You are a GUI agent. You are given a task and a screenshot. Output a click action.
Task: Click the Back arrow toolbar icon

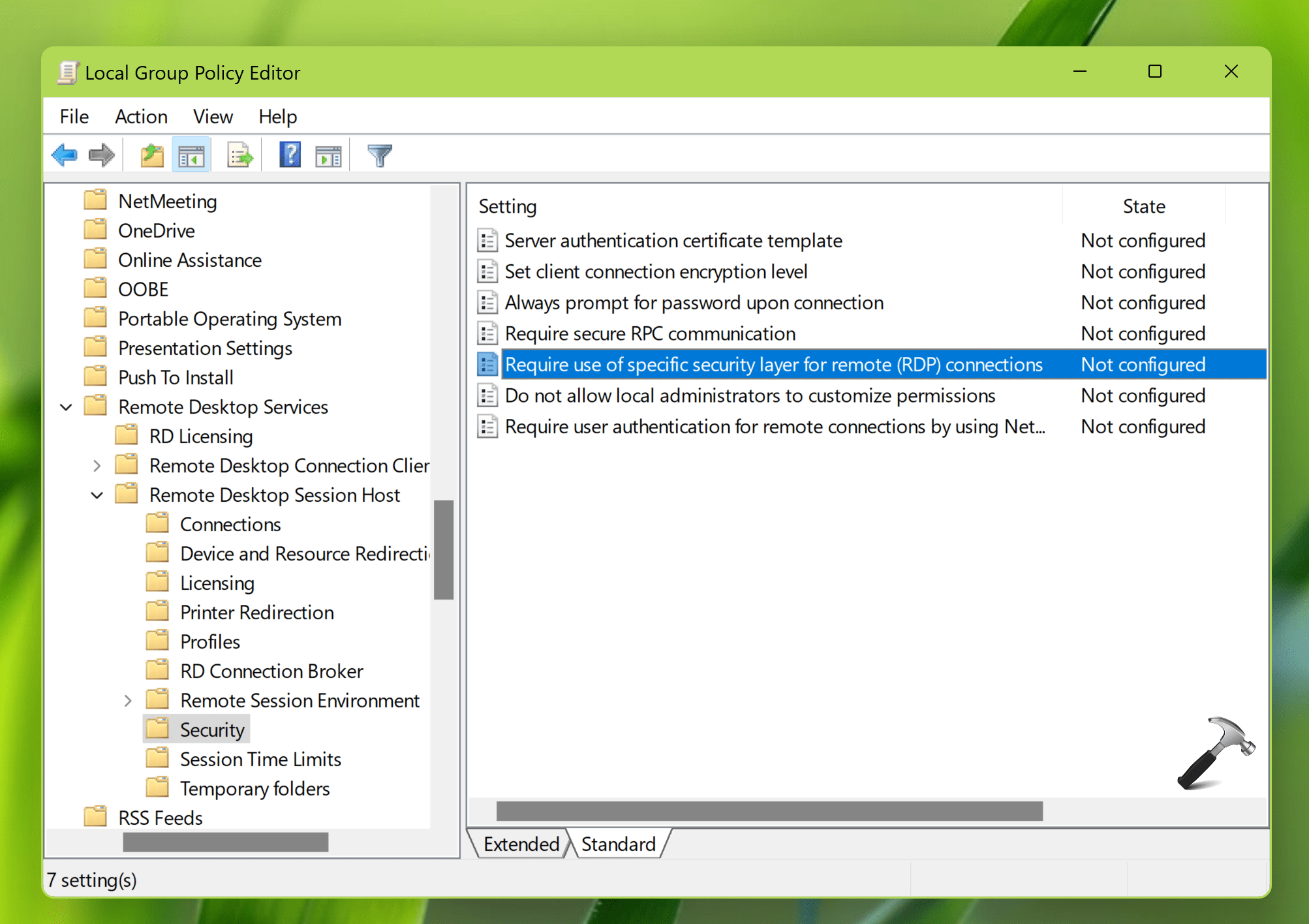click(x=64, y=155)
